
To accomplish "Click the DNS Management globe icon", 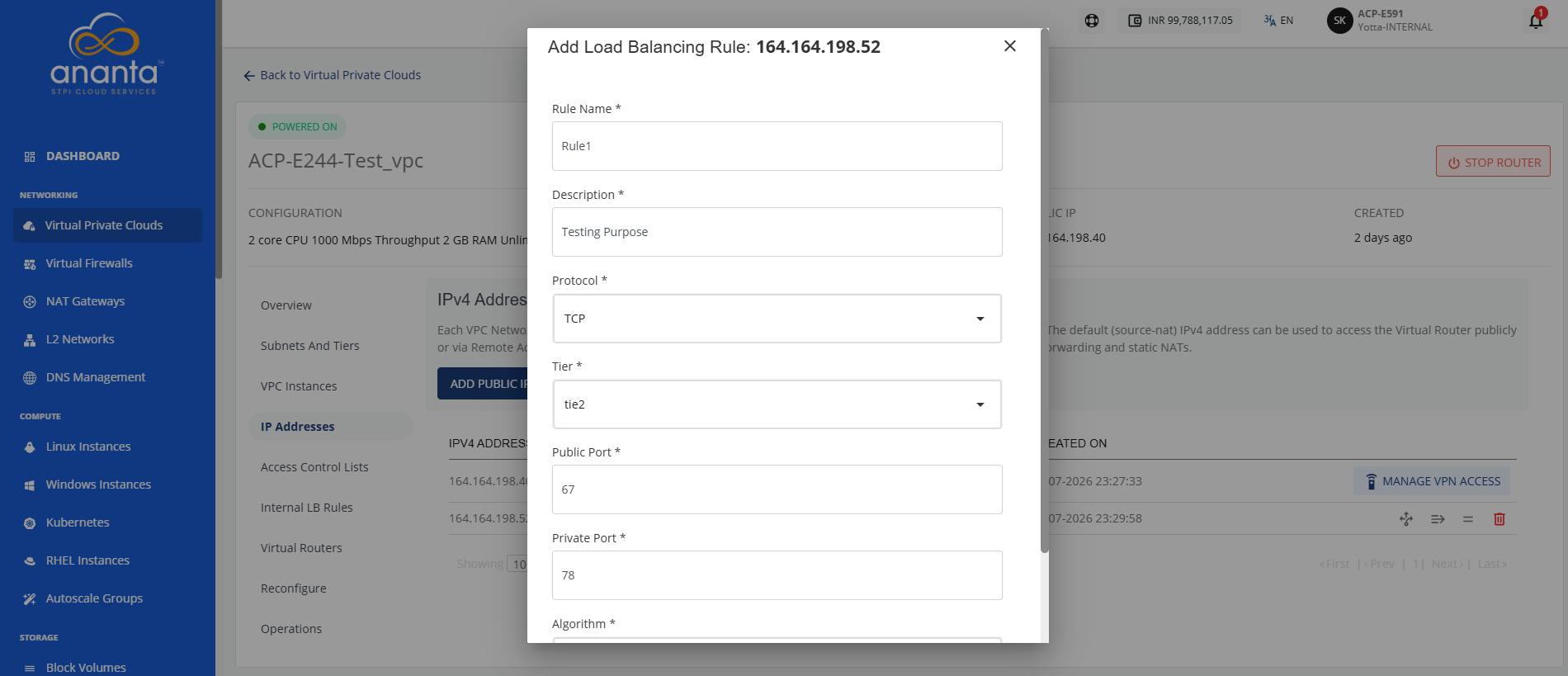I will click(x=30, y=378).
